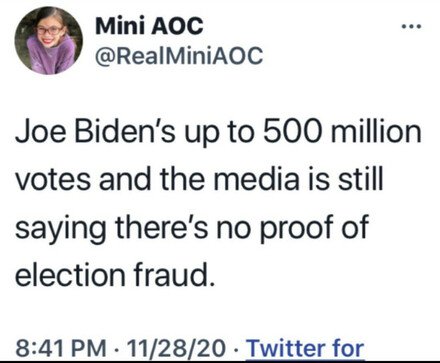Click the dot separator before 'Twitter for'
The width and height of the screenshot is (440, 363).
(236, 349)
